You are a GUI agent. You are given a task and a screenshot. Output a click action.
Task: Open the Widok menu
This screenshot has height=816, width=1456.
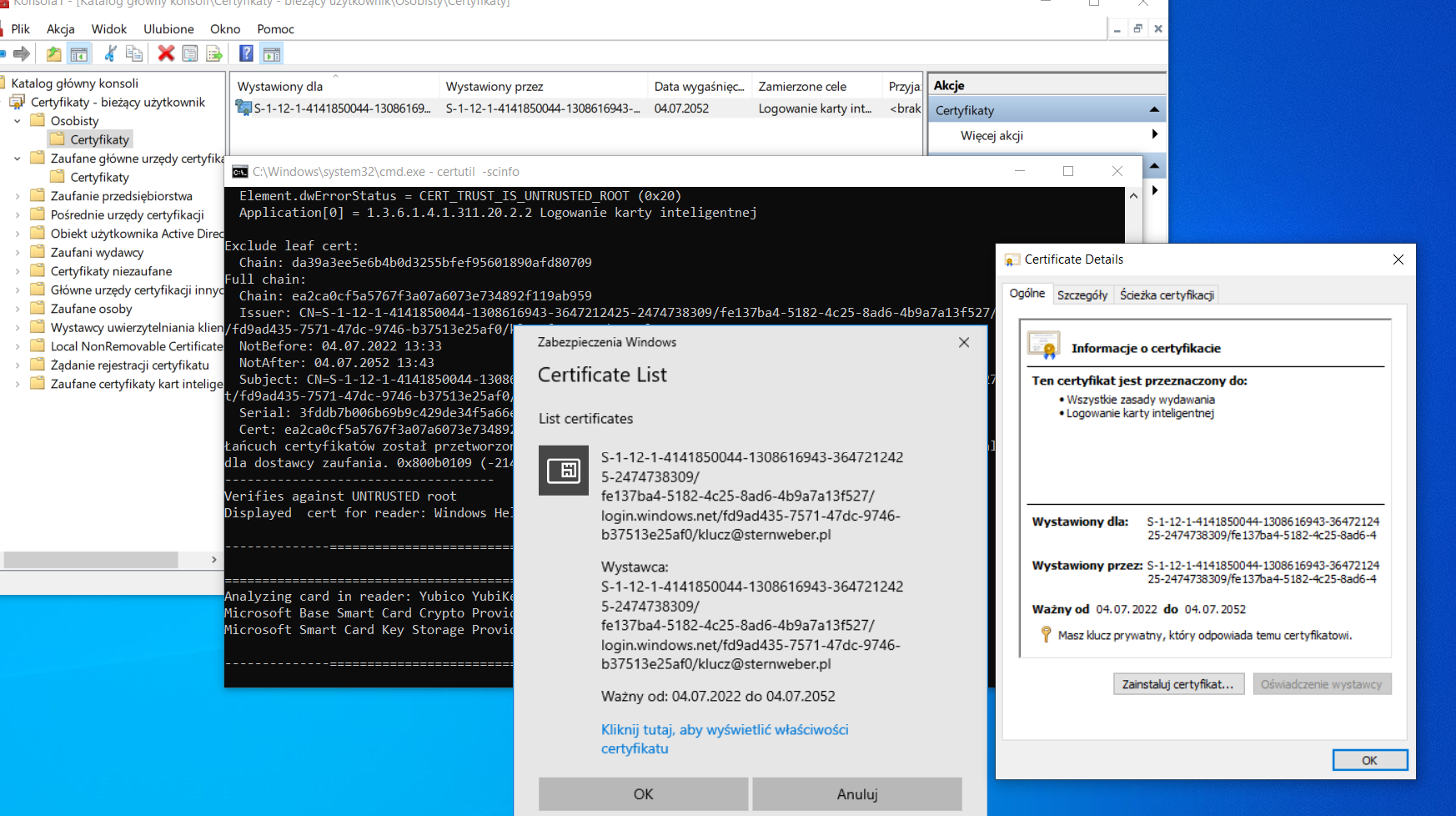[109, 28]
